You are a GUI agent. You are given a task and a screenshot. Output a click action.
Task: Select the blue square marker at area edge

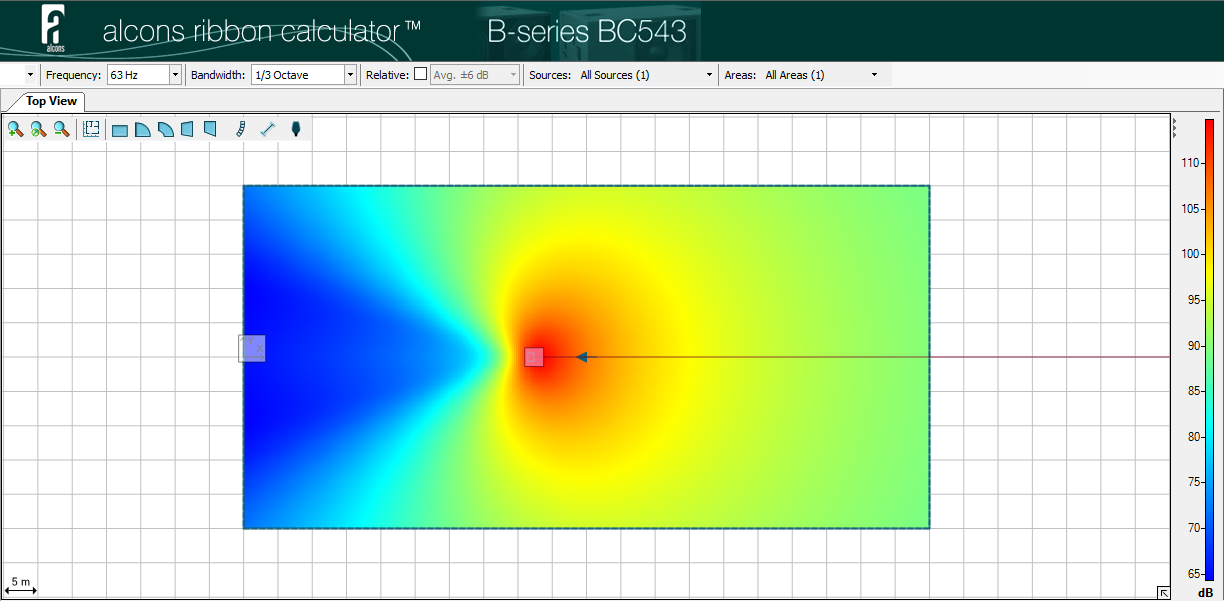tap(252, 348)
